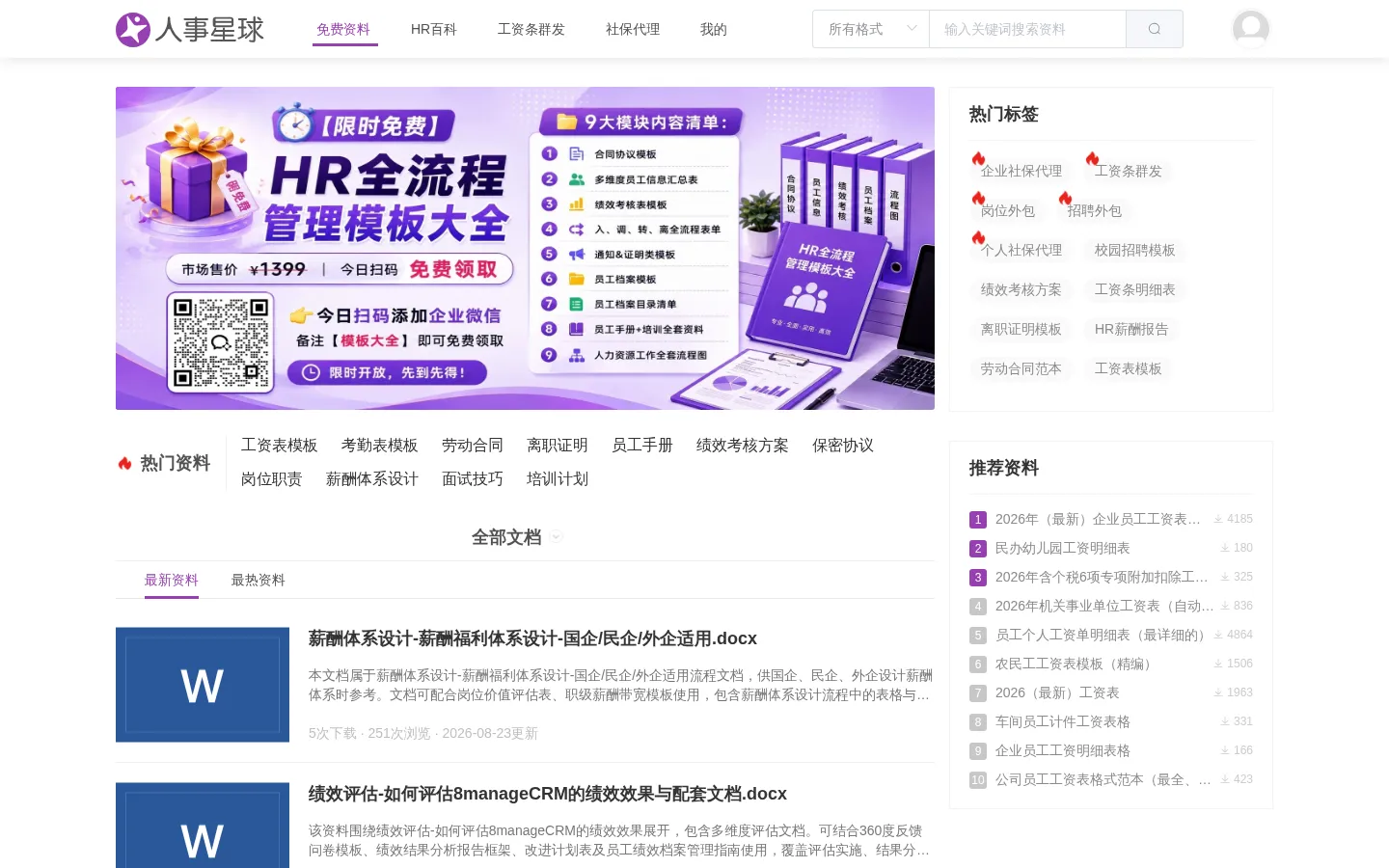The image size is (1389, 868).
Task: Open 工资表模板 in 热门资料
Action: [280, 445]
